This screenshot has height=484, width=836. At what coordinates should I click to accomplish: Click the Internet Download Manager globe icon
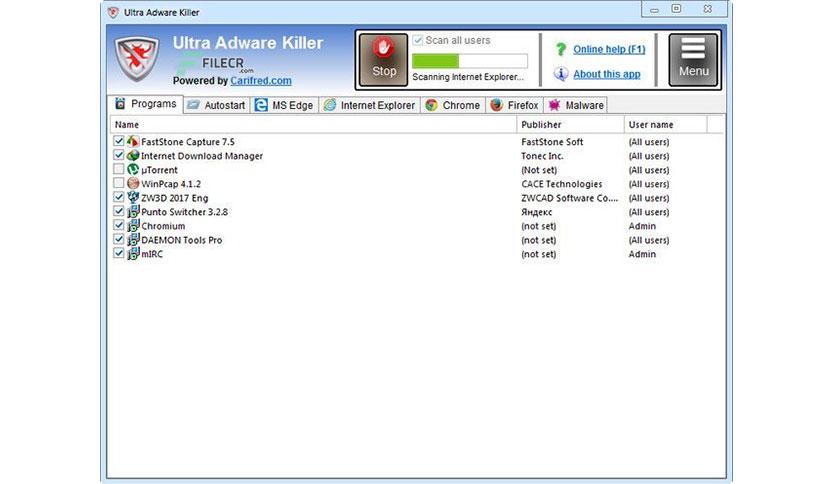coord(133,156)
